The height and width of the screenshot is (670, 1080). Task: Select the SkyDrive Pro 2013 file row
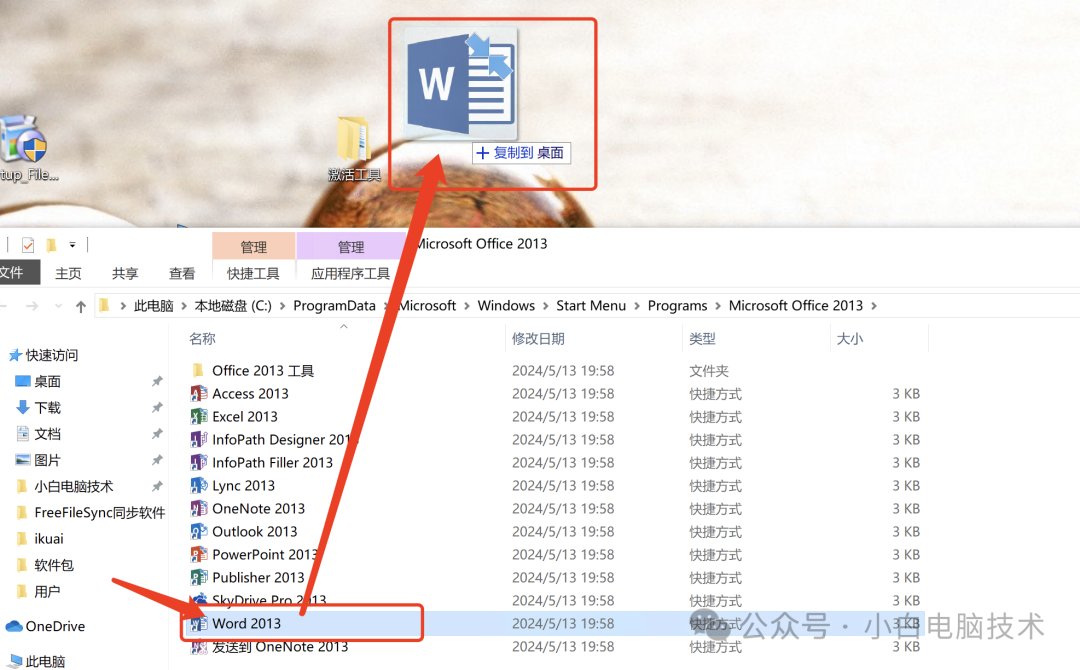(555, 600)
